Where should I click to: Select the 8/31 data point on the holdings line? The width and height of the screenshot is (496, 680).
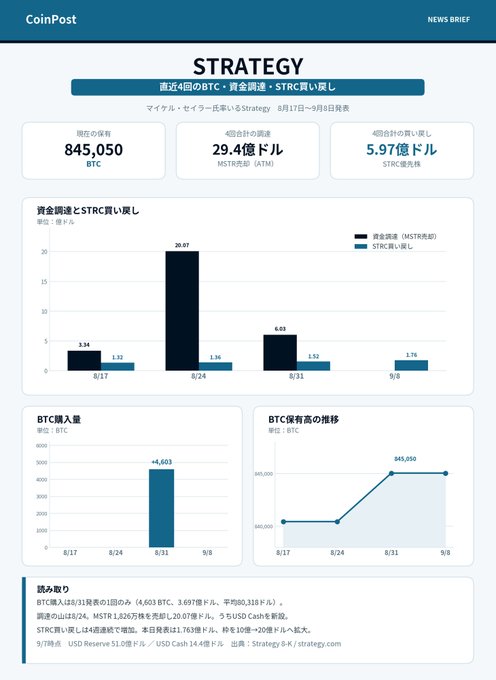click(392, 474)
